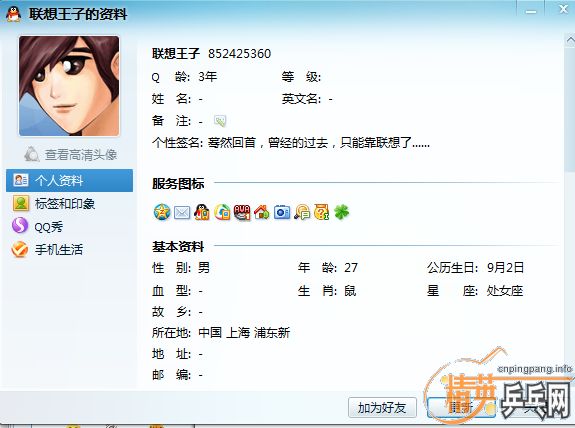Click the 加为好友 button

click(382, 407)
